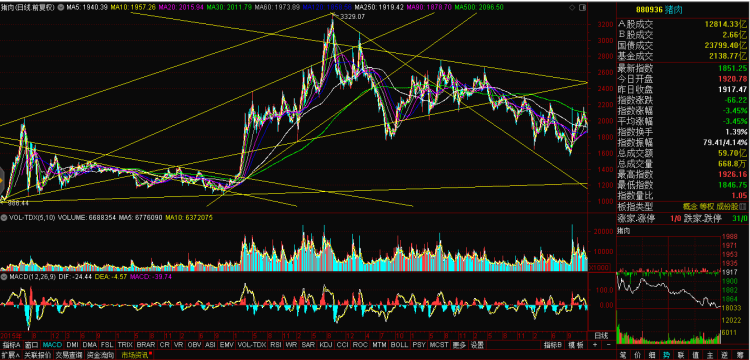Switch to the 关联报价 tab

(37, 355)
